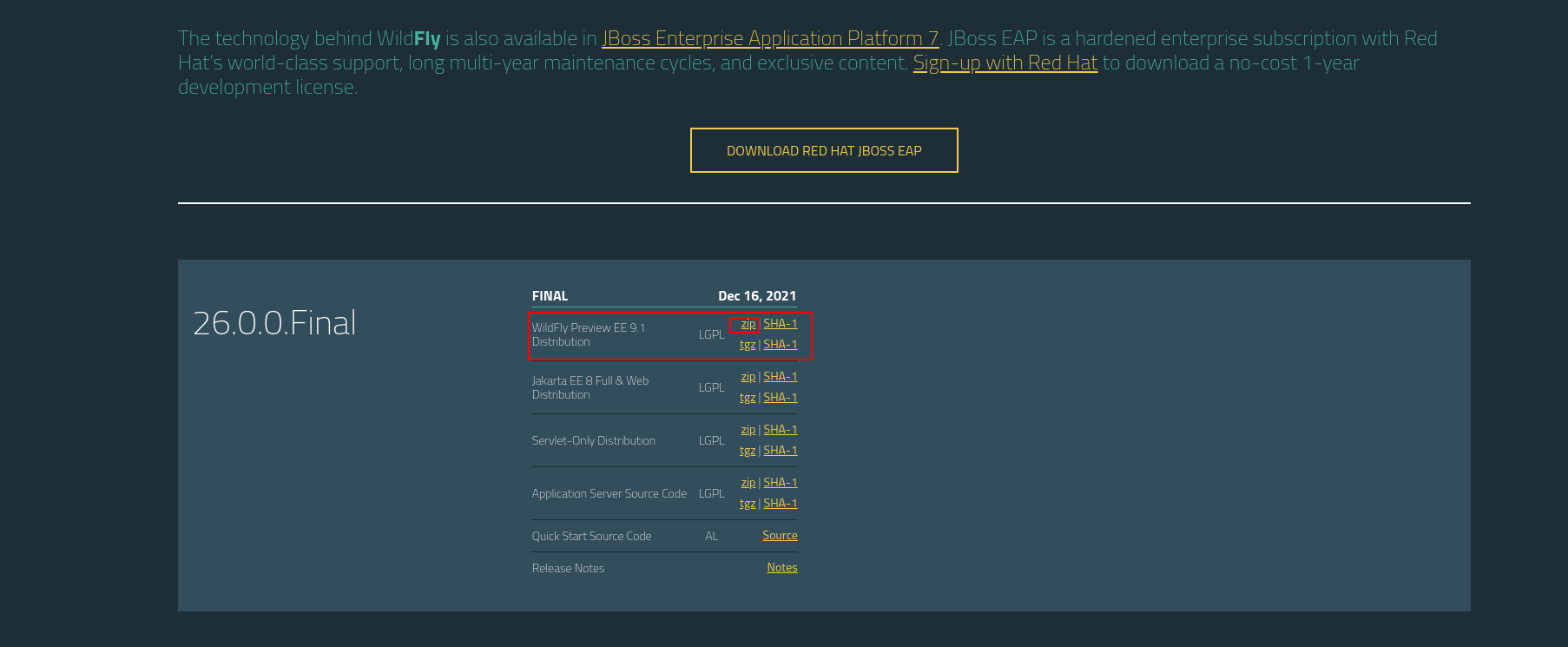
Task: Click LGPL license in Servlet-Only row
Action: coord(711,441)
